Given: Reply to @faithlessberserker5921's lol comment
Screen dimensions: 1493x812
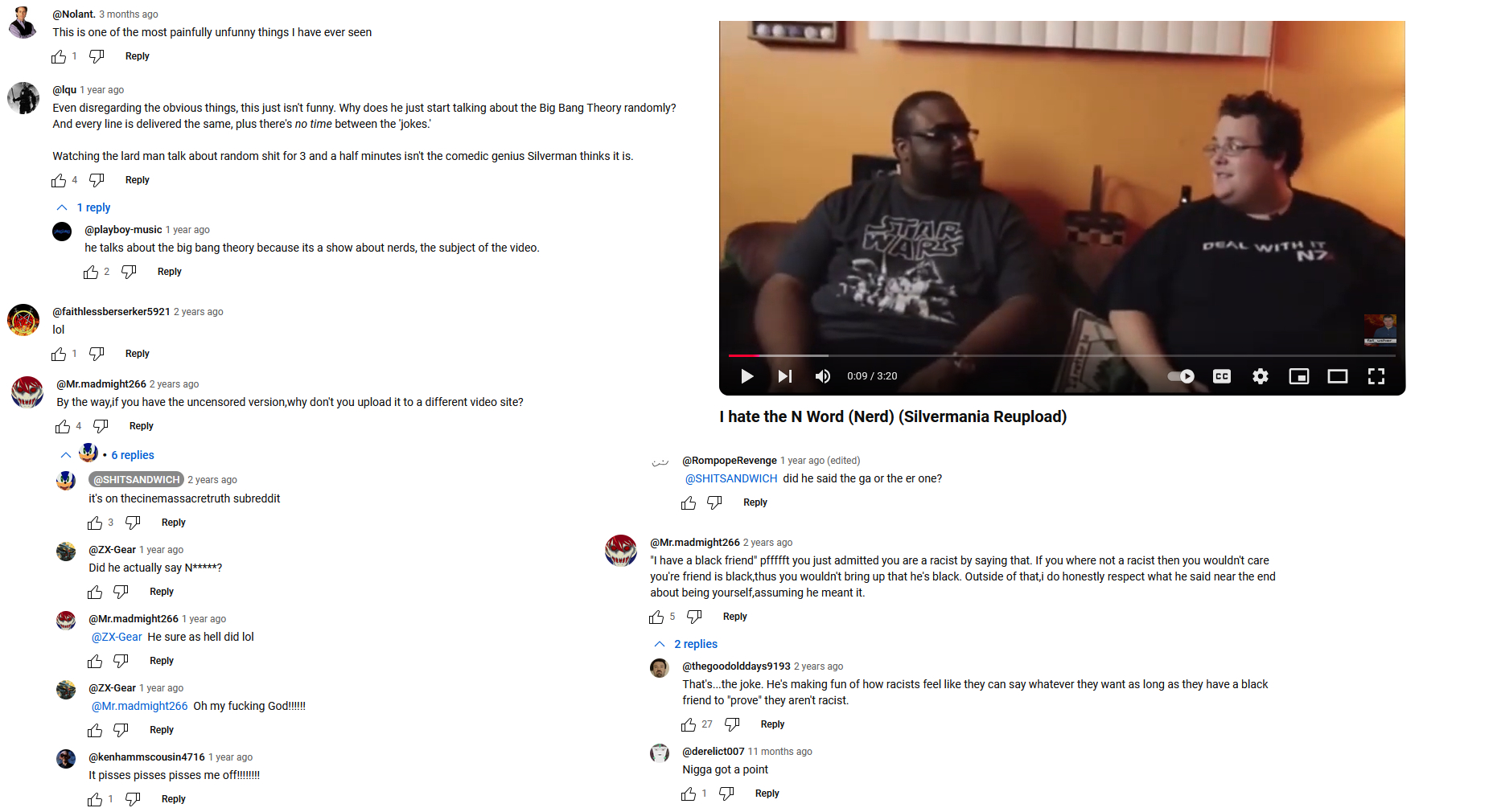Looking at the screenshot, I should tap(138, 354).
